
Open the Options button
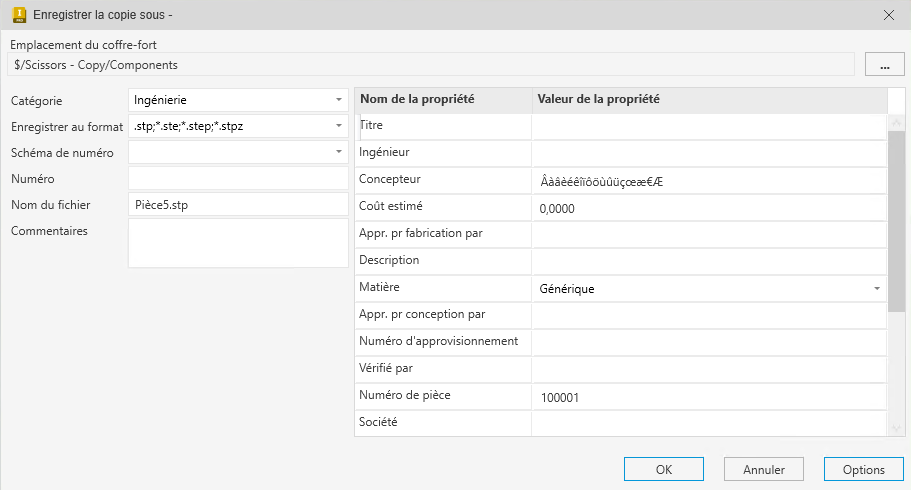[863, 469]
